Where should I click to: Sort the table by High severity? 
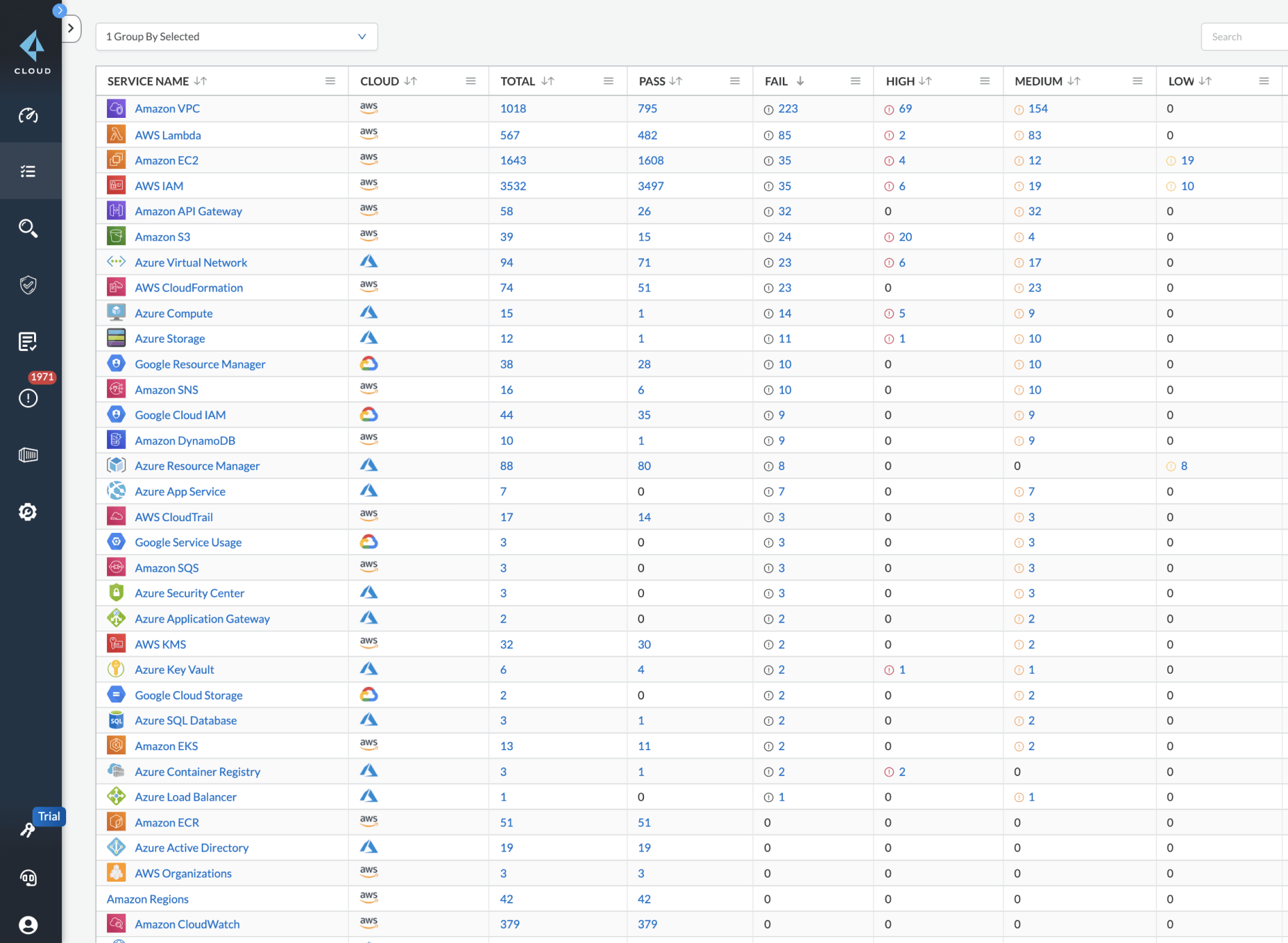pos(925,81)
